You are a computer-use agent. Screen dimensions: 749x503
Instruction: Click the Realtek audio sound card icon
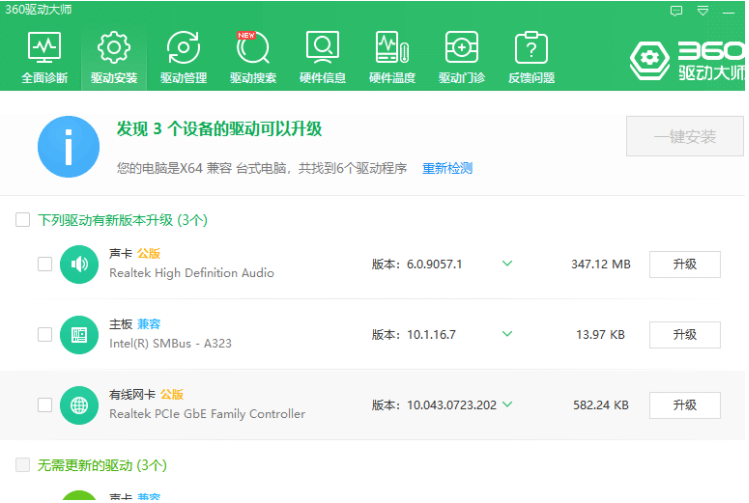tap(79, 264)
